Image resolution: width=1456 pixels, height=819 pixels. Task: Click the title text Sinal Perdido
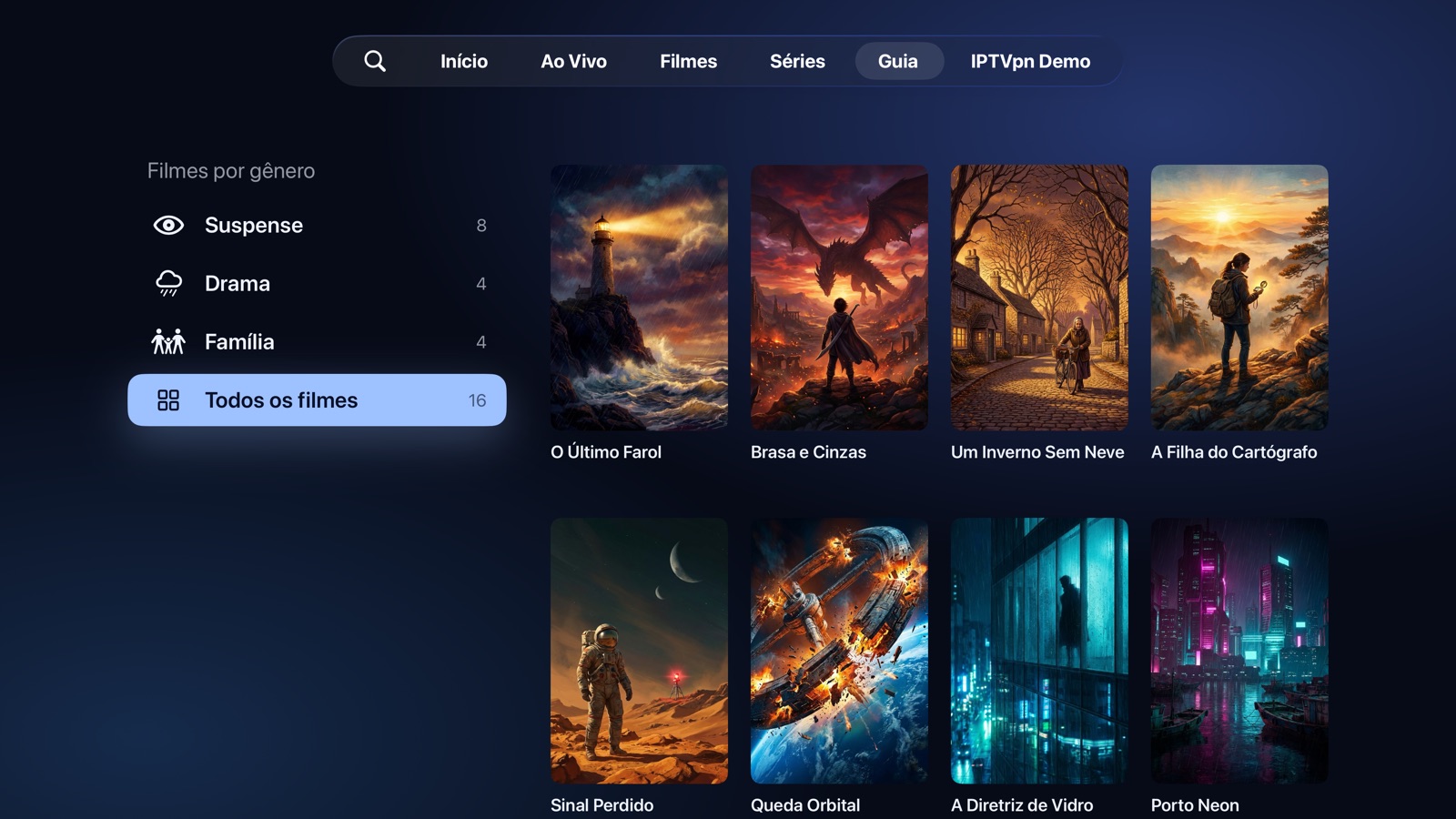(602, 805)
